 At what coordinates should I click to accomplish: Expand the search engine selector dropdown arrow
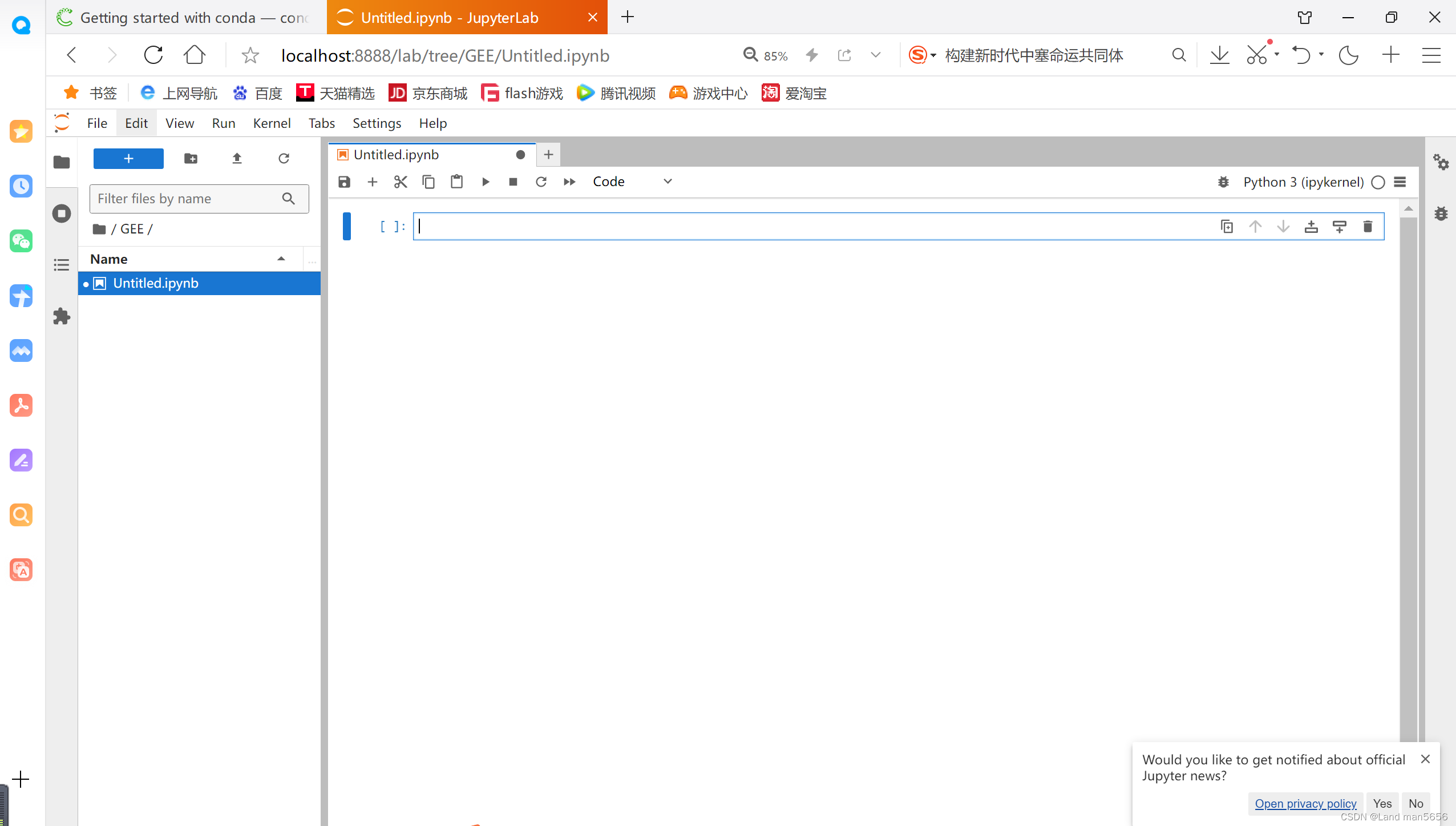pyautogui.click(x=933, y=55)
